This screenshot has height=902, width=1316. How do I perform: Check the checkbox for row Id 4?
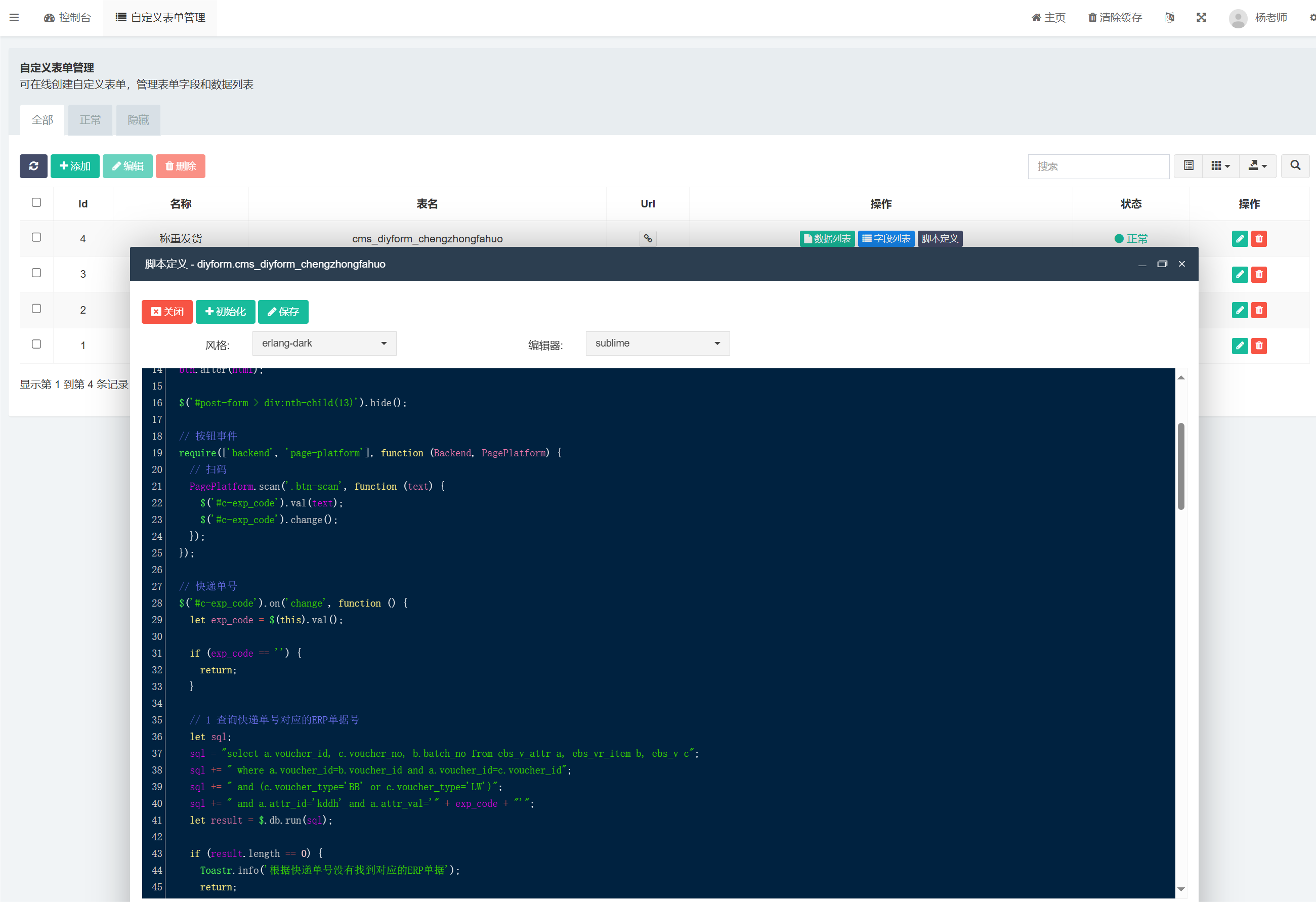pyautogui.click(x=36, y=237)
